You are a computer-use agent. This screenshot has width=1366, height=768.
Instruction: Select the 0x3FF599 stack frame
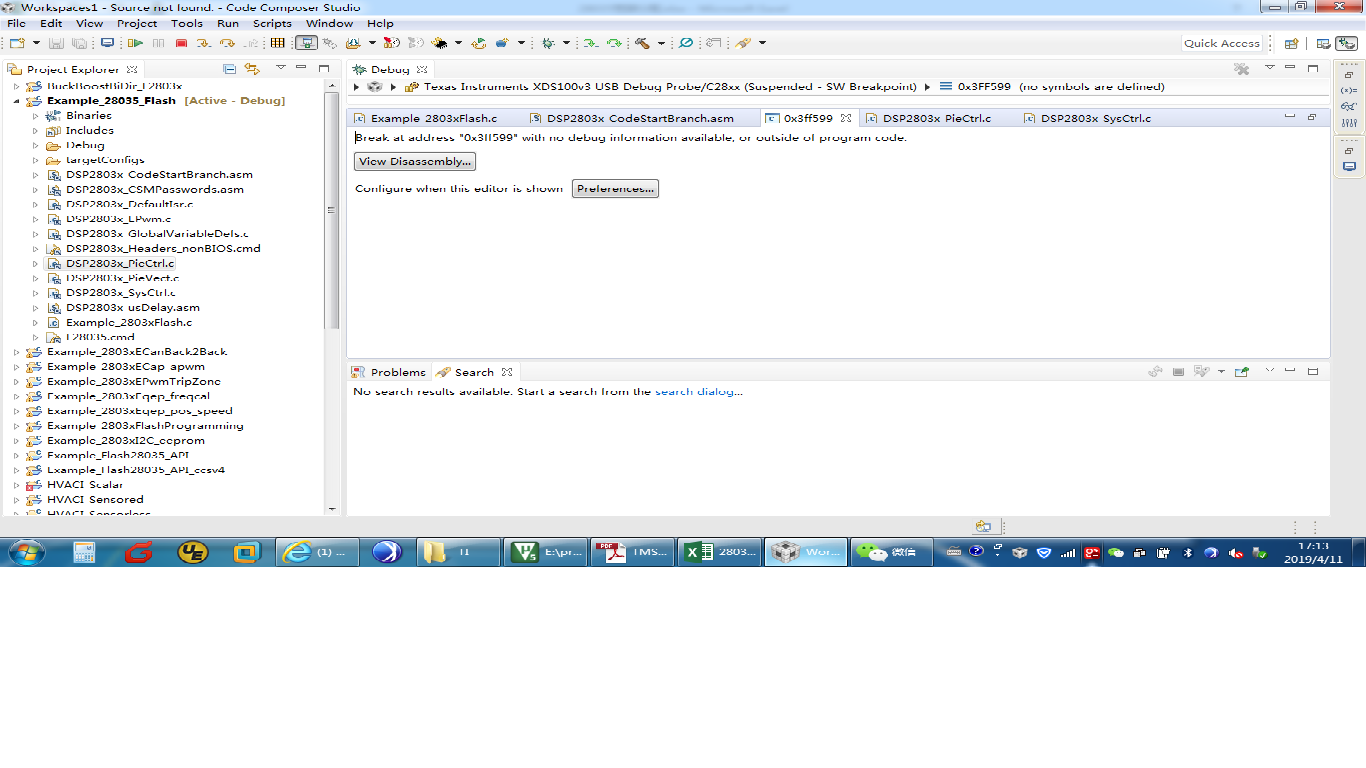click(x=1052, y=87)
